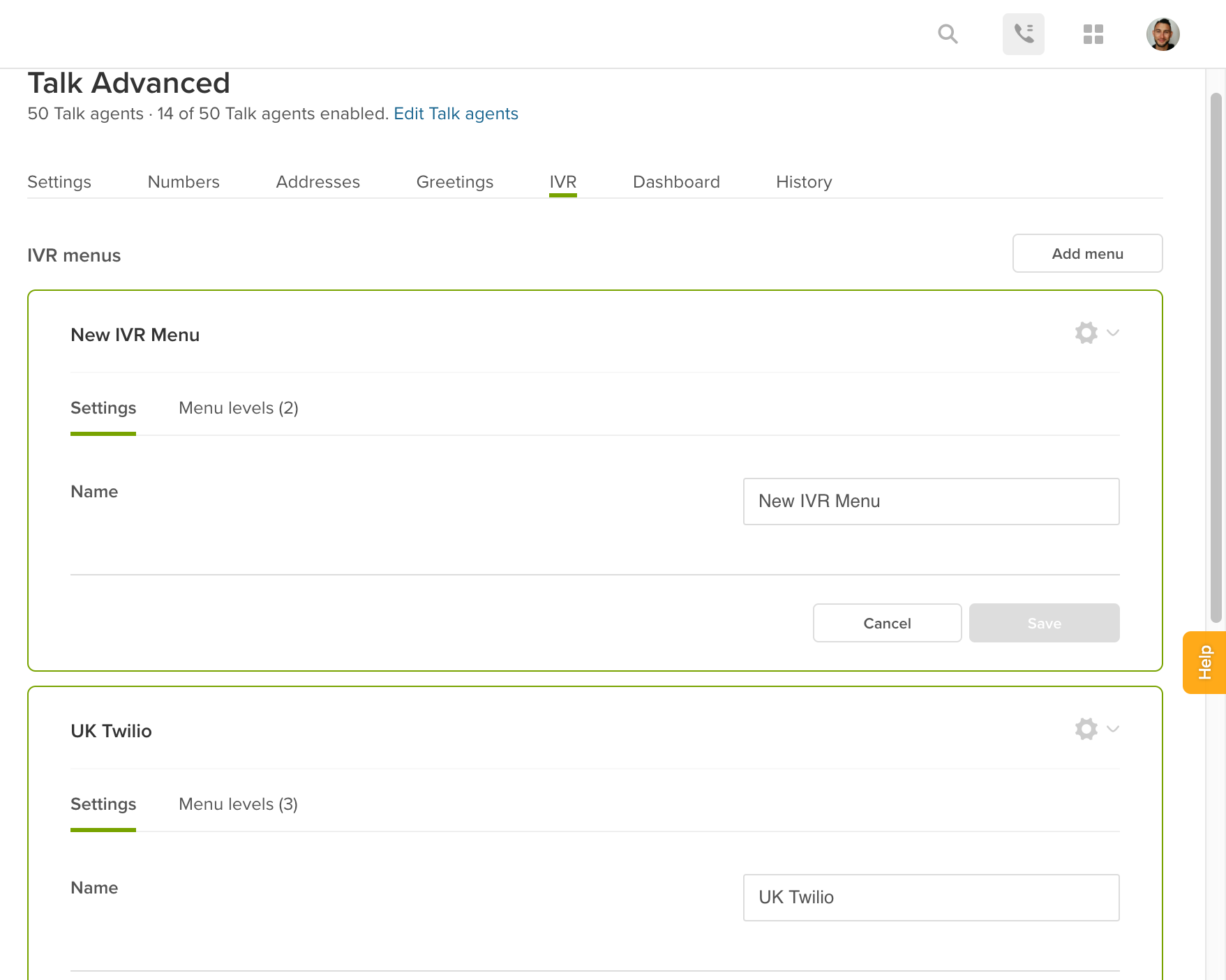
Task: Switch to the Greetings tab
Action: pyautogui.click(x=455, y=182)
